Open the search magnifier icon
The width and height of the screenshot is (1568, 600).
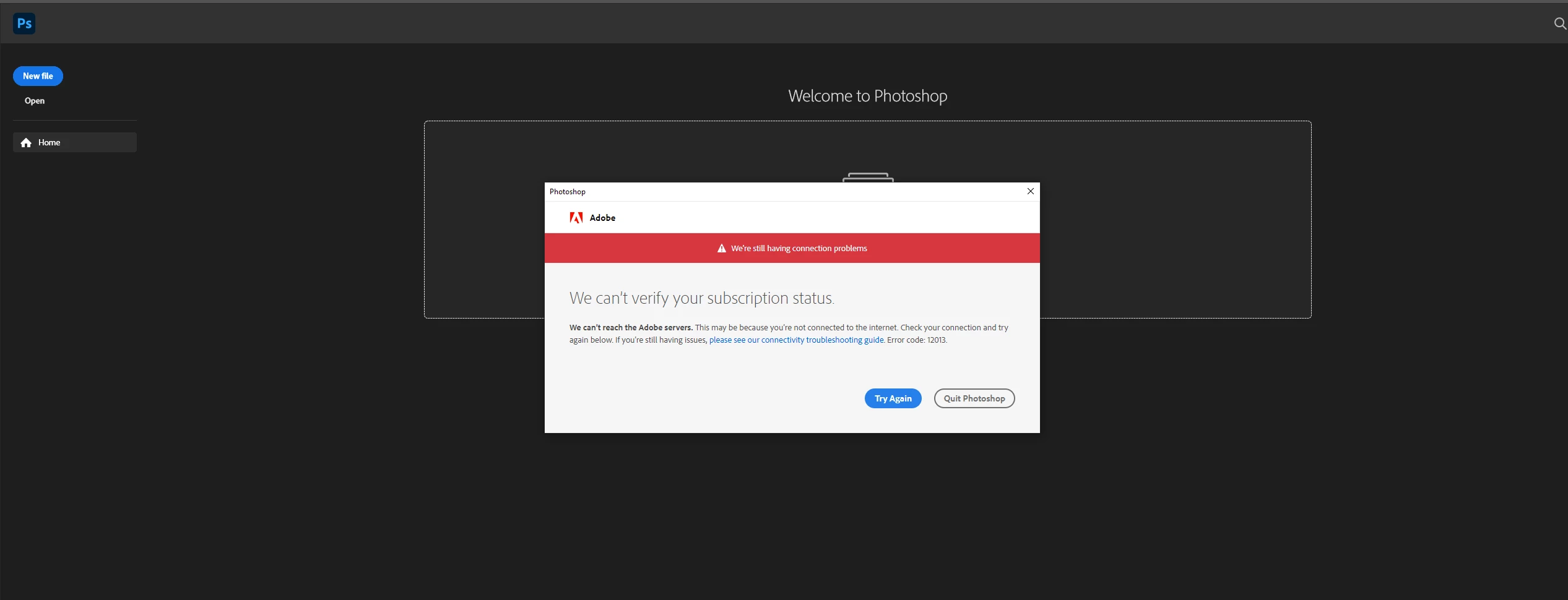[1560, 24]
